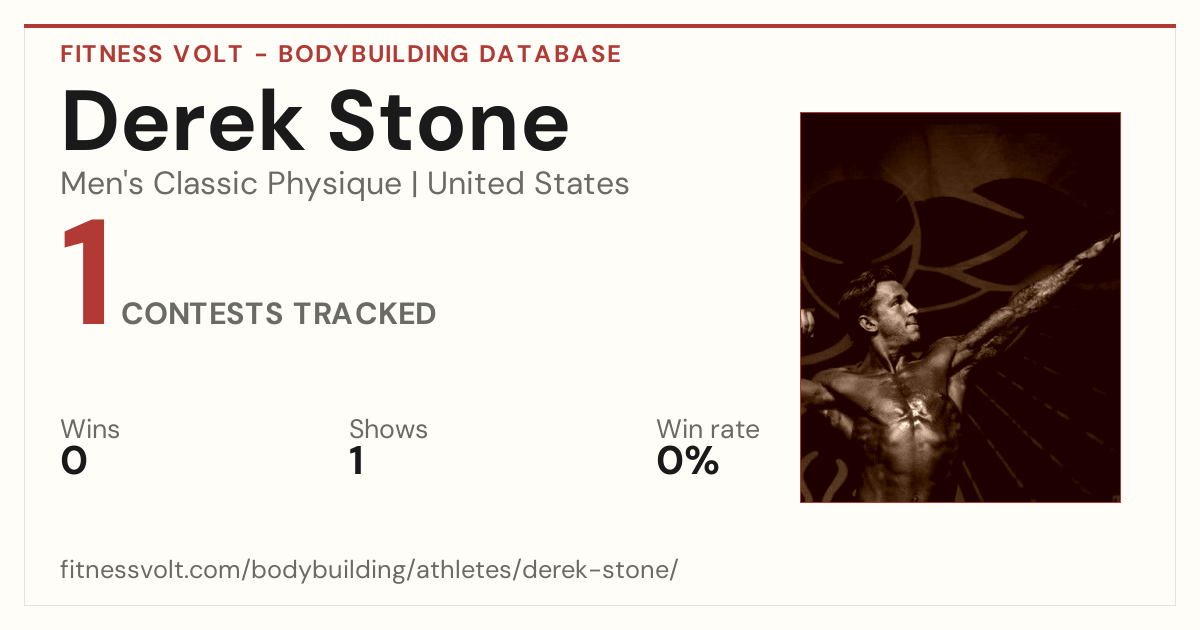Select the Men's Classic Physique division text

(232, 184)
